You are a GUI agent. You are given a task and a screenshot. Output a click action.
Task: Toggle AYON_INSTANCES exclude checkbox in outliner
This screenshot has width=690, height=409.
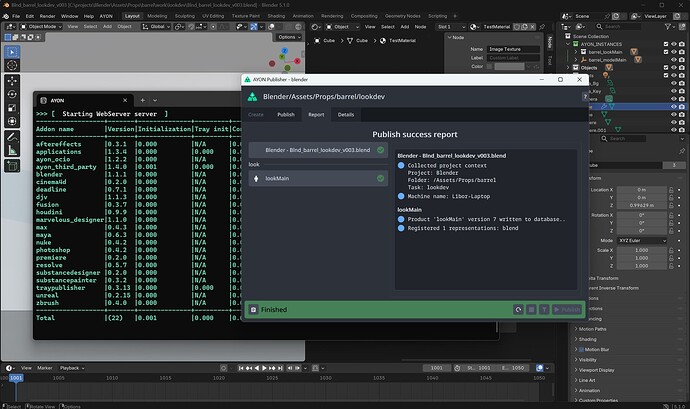click(666, 44)
